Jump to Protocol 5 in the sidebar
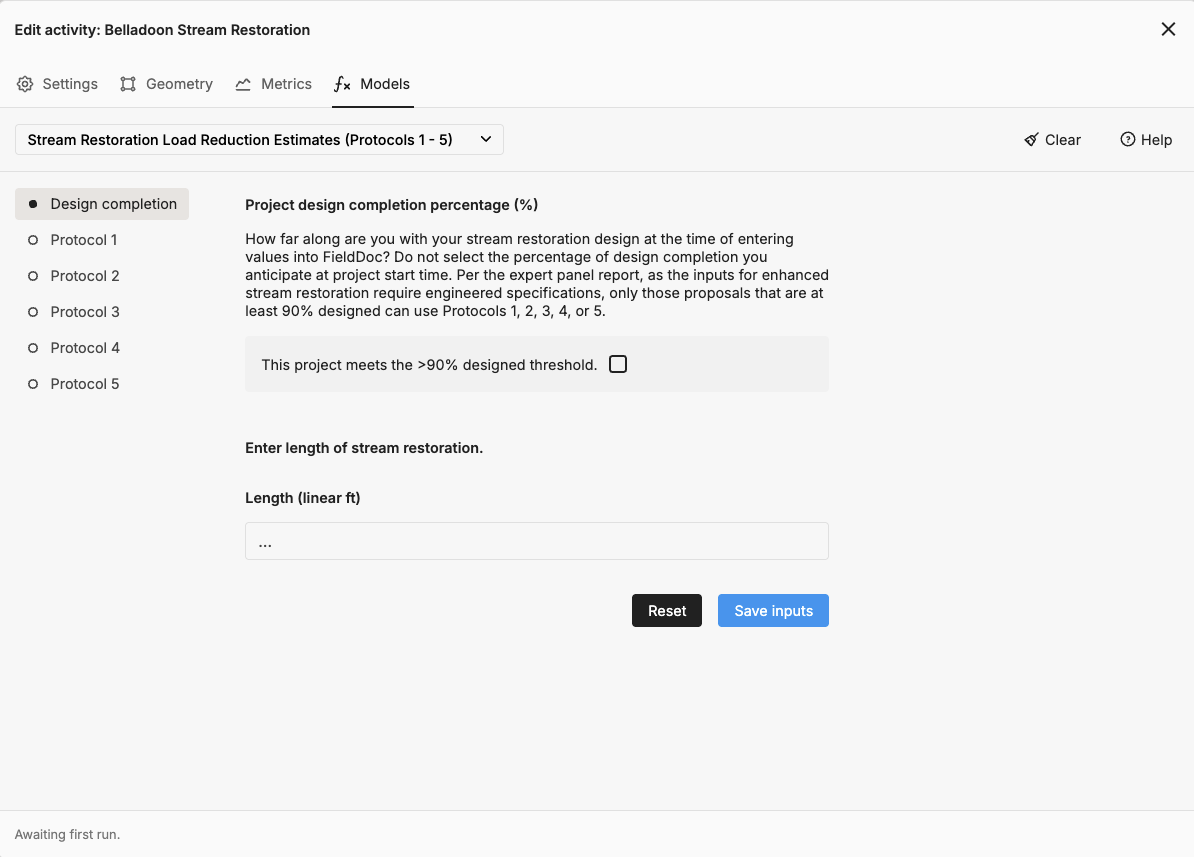This screenshot has height=857, width=1194. [x=85, y=384]
